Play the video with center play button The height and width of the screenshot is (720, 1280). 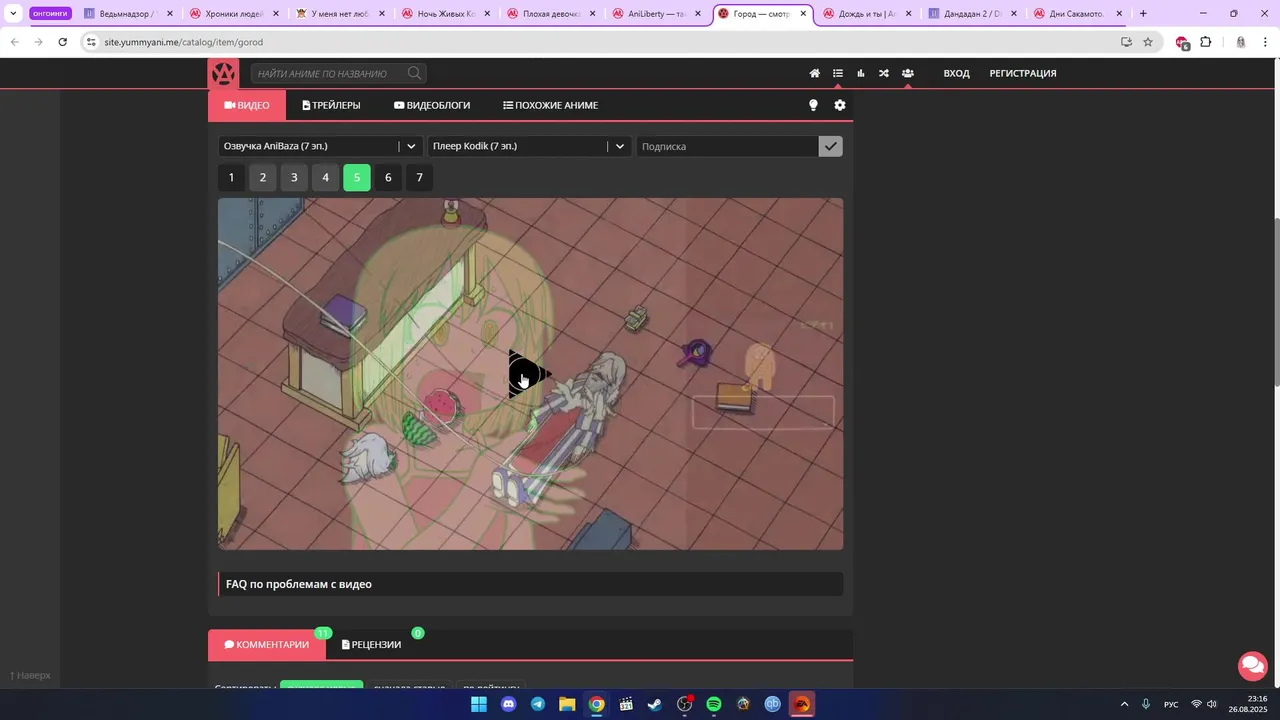[528, 375]
